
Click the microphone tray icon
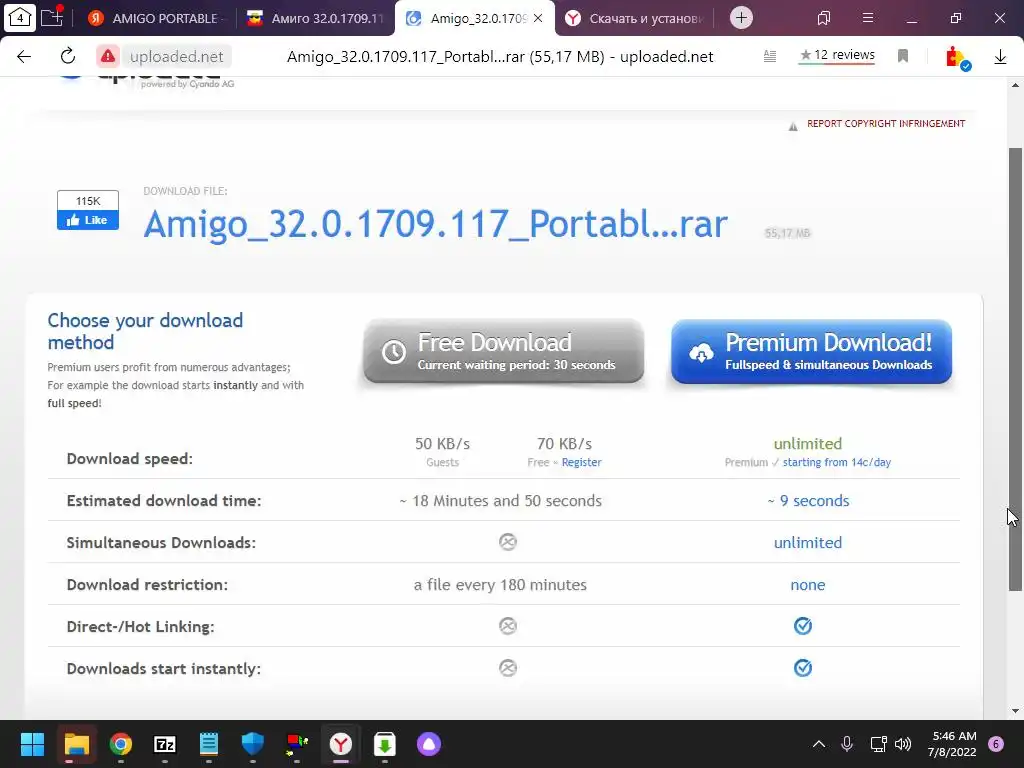(846, 744)
